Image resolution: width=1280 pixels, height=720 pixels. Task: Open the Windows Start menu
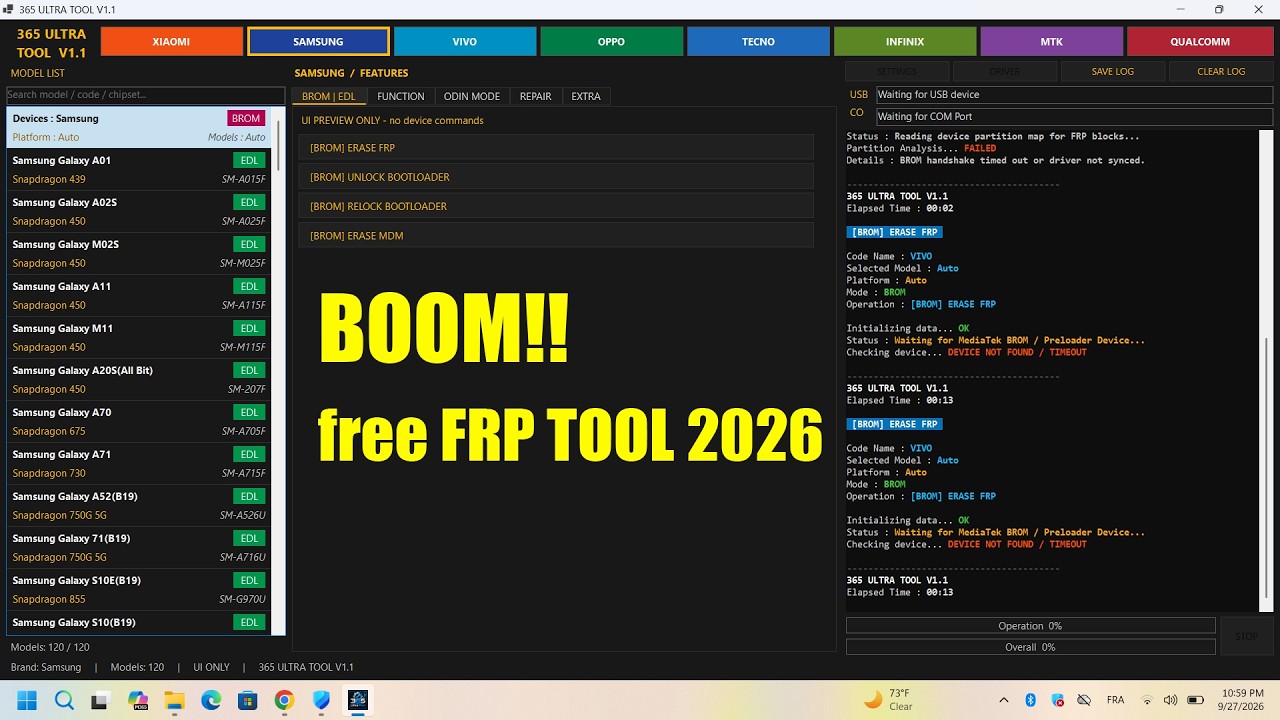tap(27, 700)
